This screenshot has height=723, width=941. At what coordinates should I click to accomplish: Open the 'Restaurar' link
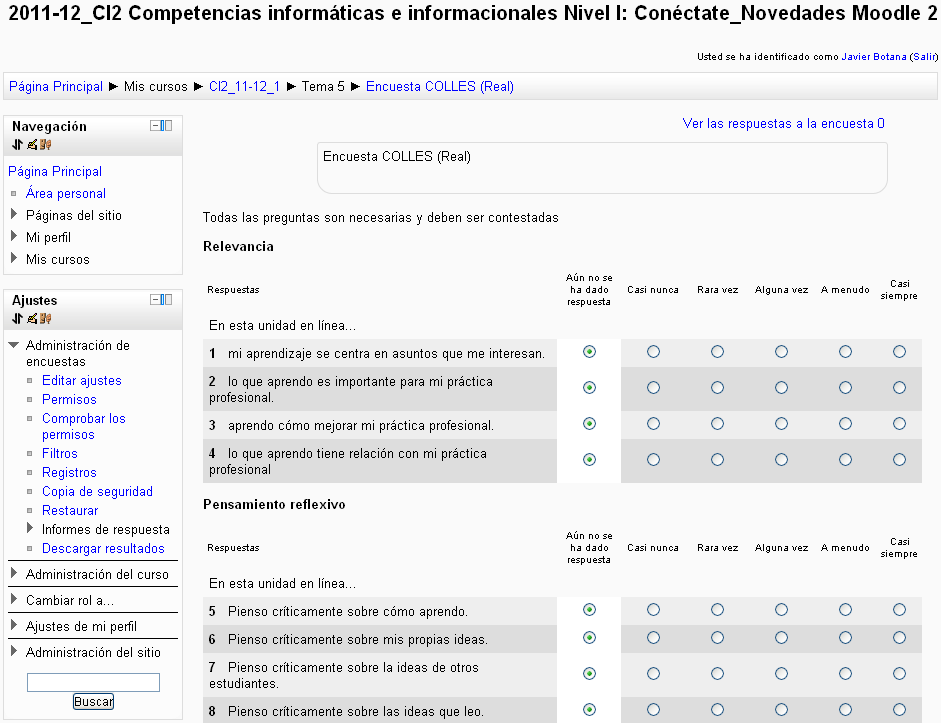(x=70, y=511)
